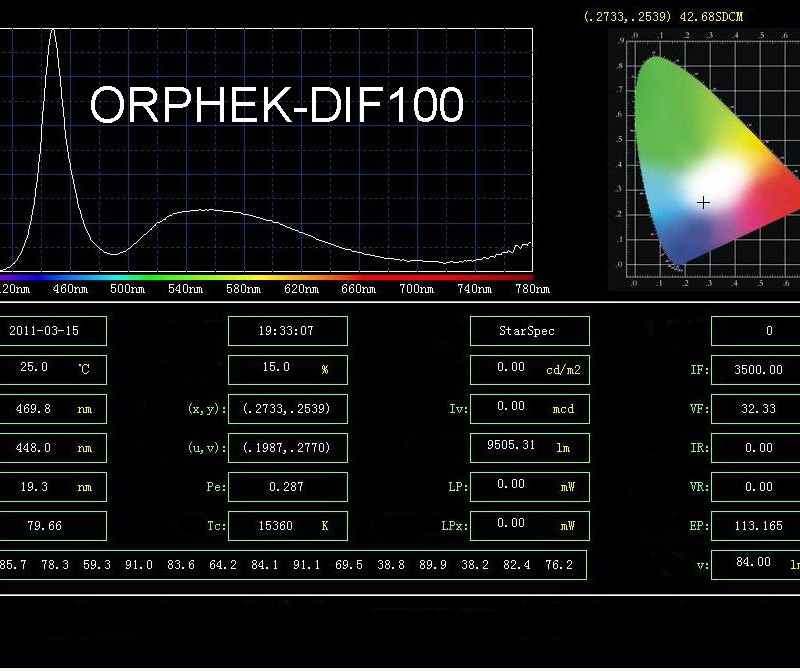Select the IF value 3500.00
The height and width of the screenshot is (671, 800).
(x=756, y=369)
